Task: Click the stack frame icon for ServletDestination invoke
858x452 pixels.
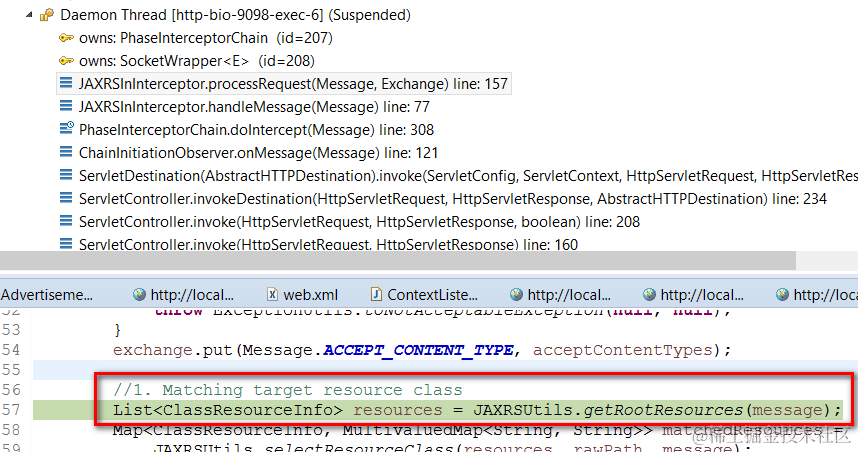Action: coord(66,175)
